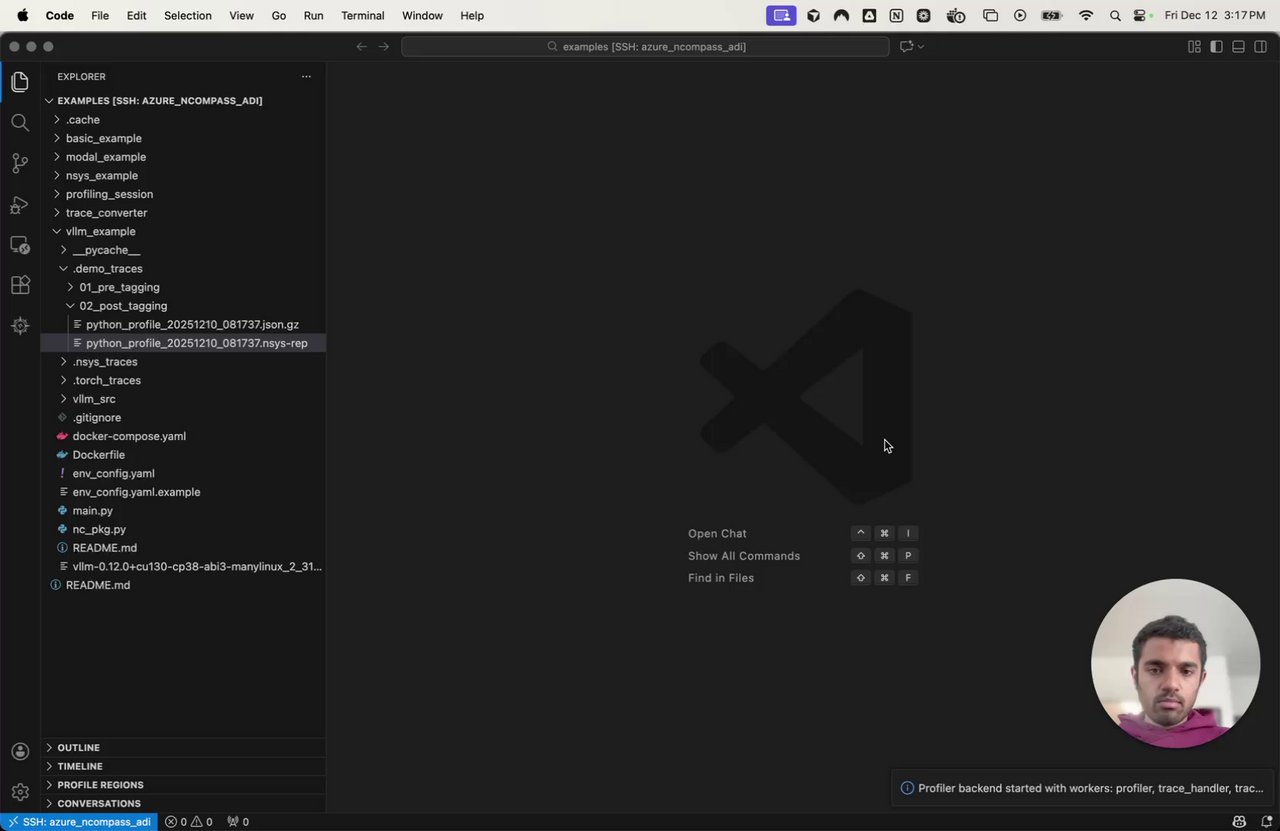Open the Copilot chat dropdown arrow
The width and height of the screenshot is (1280, 831).
(921, 46)
